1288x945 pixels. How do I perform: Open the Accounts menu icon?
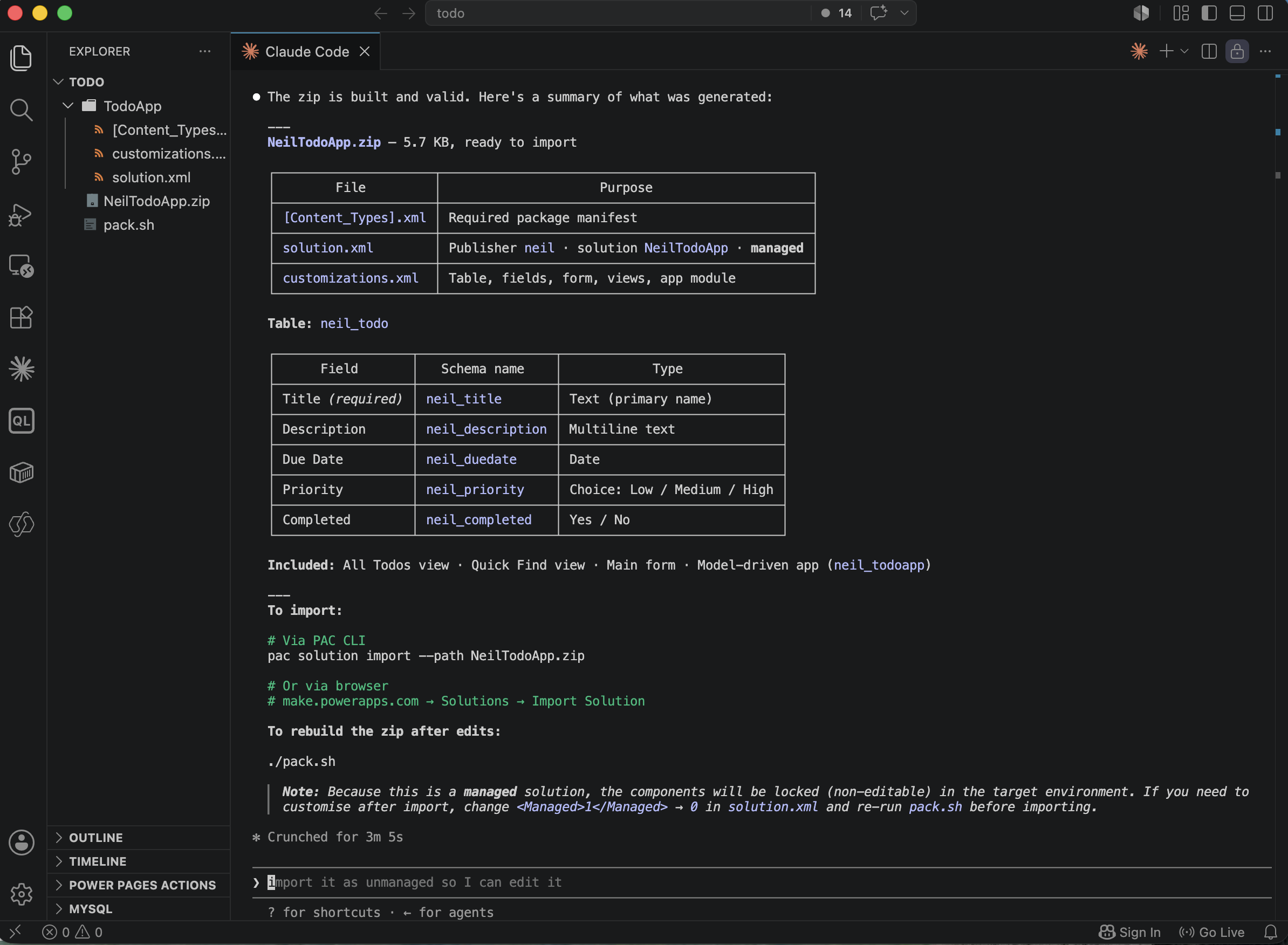click(21, 843)
